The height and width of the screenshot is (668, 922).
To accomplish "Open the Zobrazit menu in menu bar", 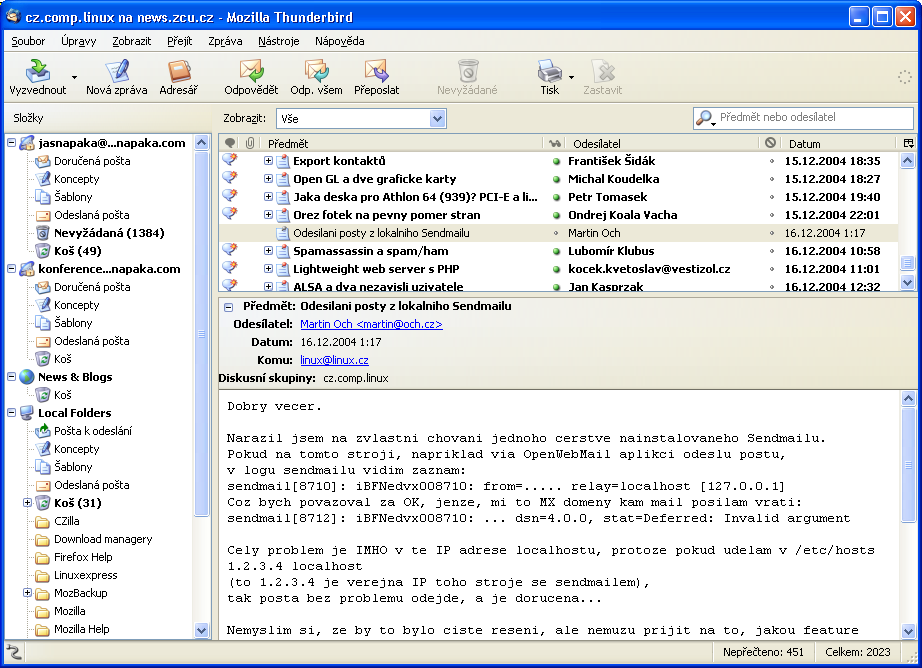I will point(132,41).
